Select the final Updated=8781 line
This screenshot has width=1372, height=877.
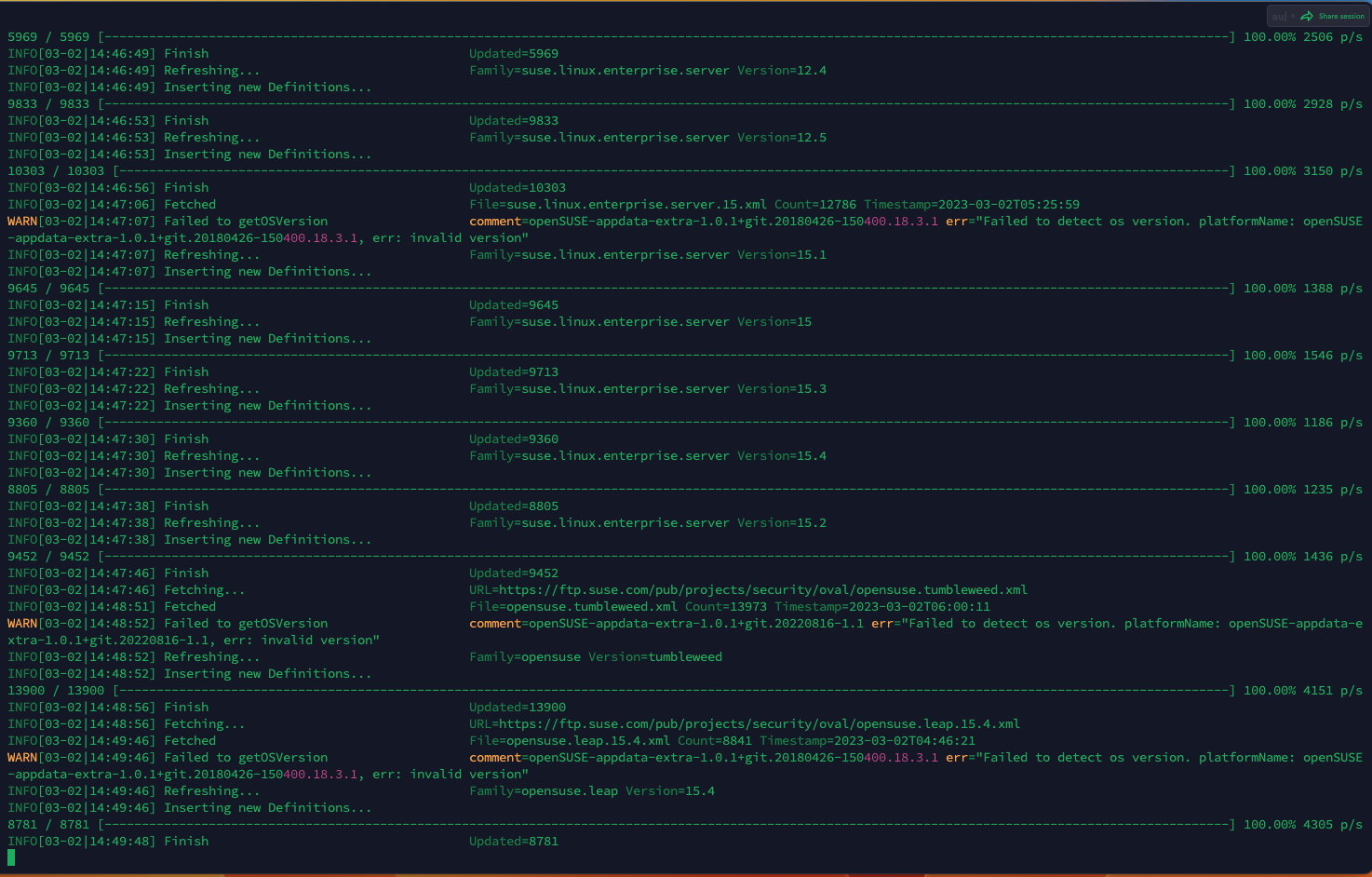[514, 841]
